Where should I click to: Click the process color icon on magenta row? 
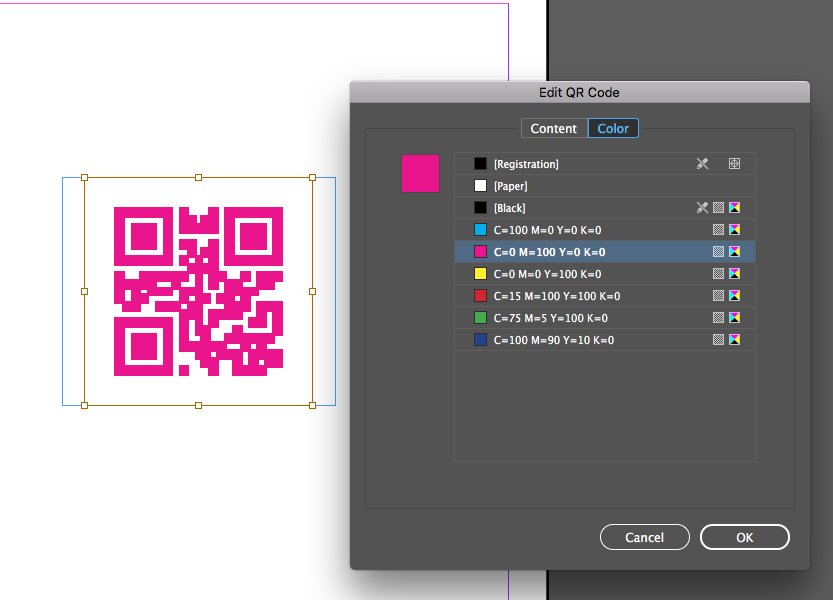[718, 252]
